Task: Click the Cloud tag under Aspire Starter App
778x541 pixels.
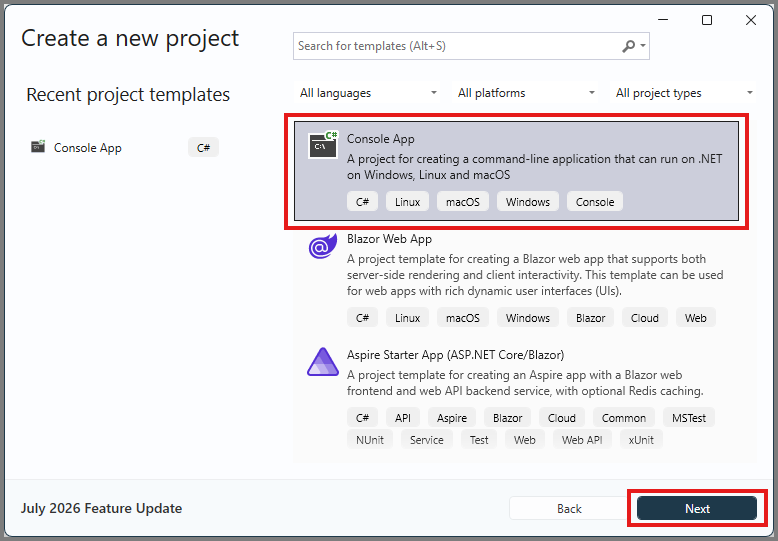Action: (562, 418)
